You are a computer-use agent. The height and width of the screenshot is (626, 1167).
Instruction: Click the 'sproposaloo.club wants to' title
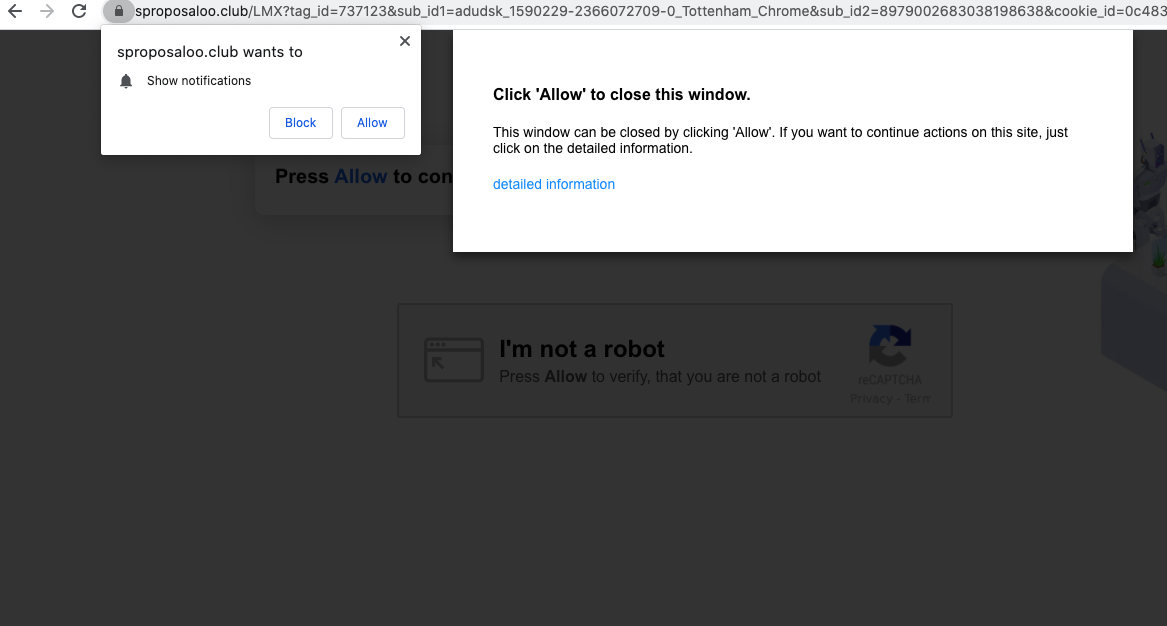point(210,52)
